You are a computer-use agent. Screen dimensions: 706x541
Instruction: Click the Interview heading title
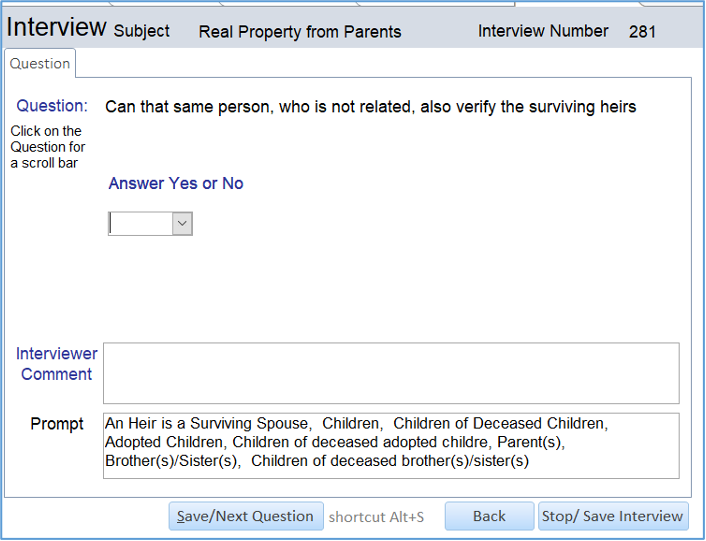(57, 27)
